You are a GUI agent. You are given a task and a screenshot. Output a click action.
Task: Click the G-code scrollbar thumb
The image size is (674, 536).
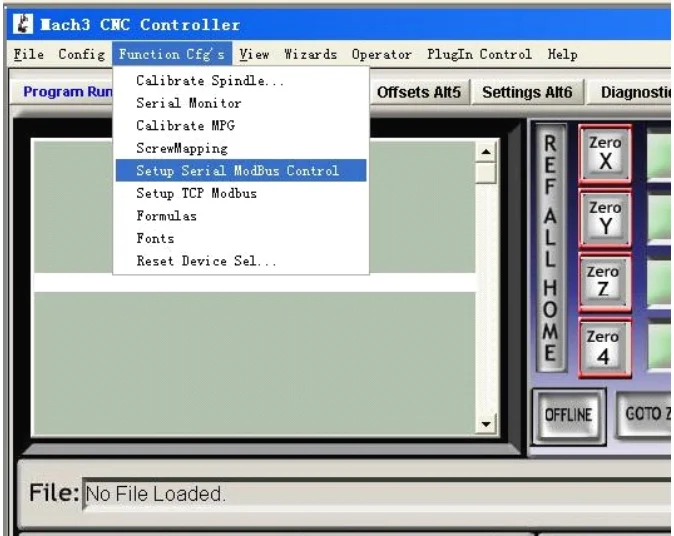486,173
